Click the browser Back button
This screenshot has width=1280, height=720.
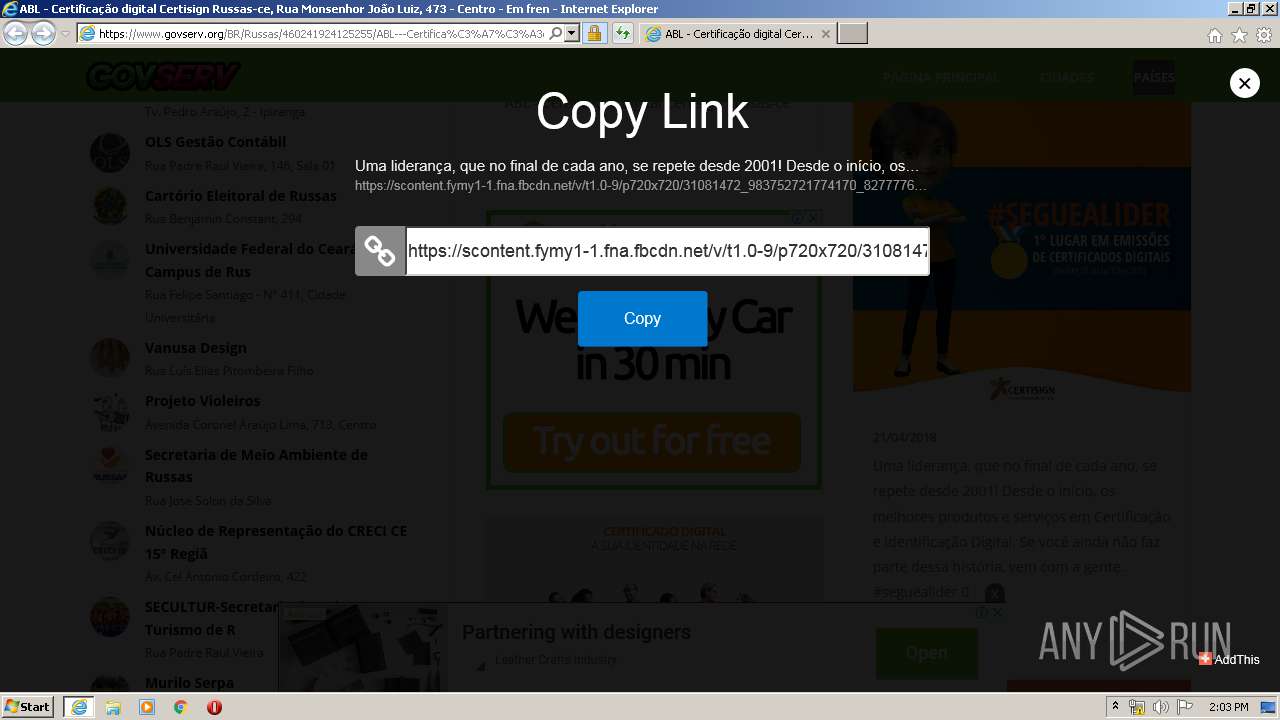[x=15, y=33]
